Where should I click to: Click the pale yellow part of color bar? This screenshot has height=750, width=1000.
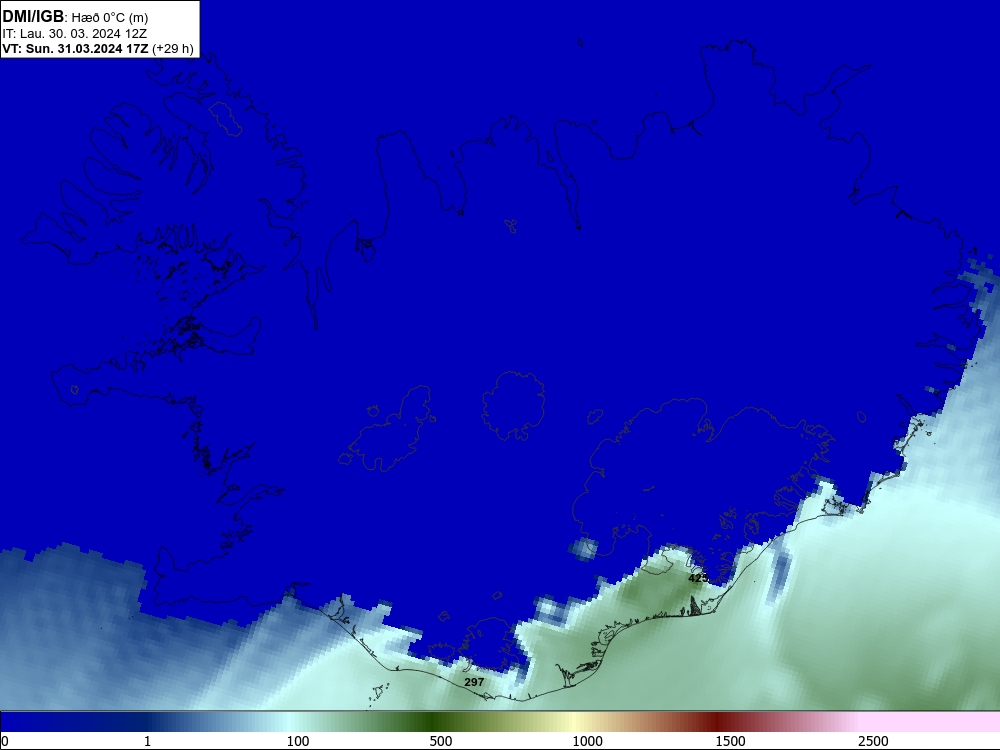click(x=574, y=722)
